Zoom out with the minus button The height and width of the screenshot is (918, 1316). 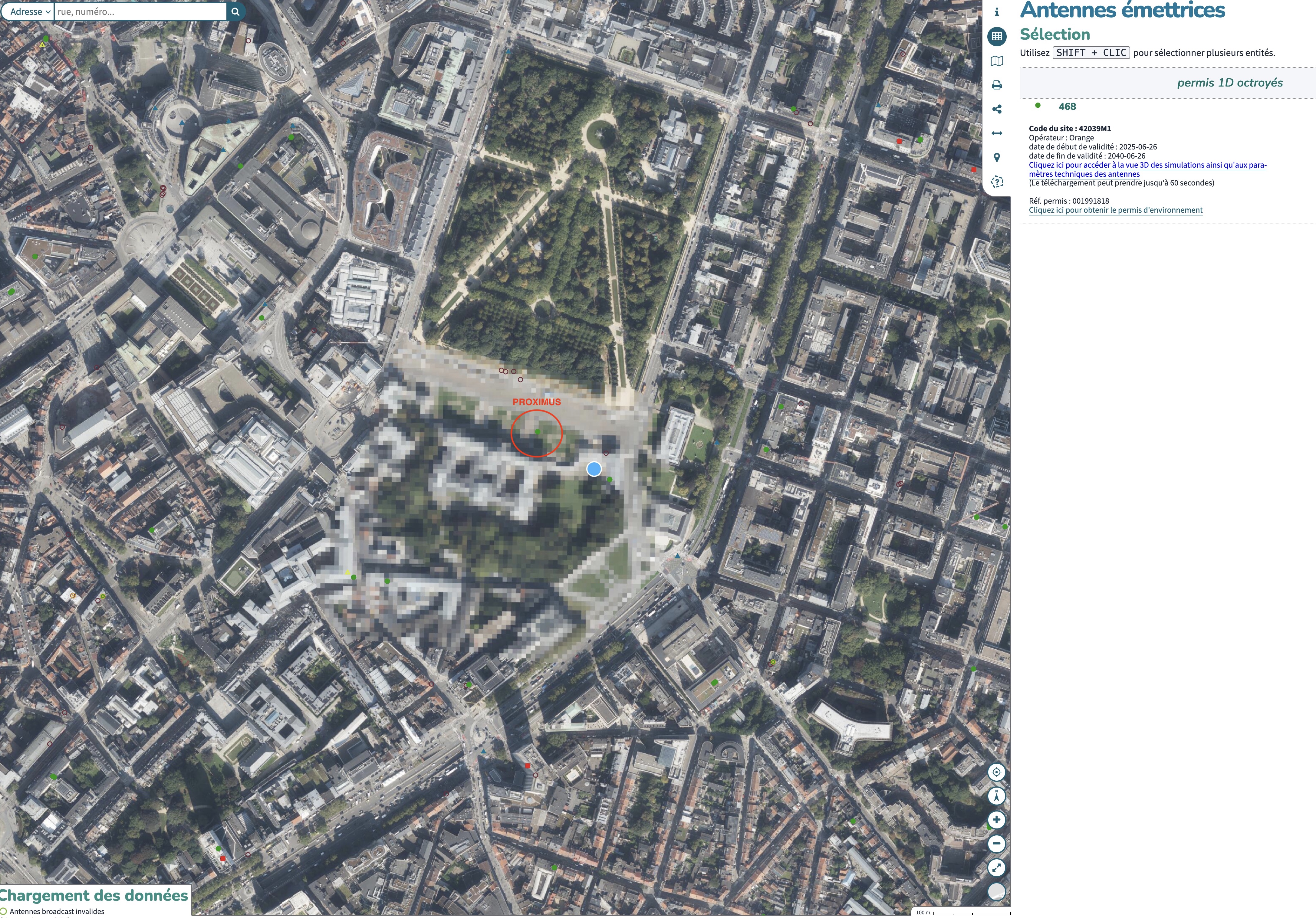pyautogui.click(x=997, y=844)
